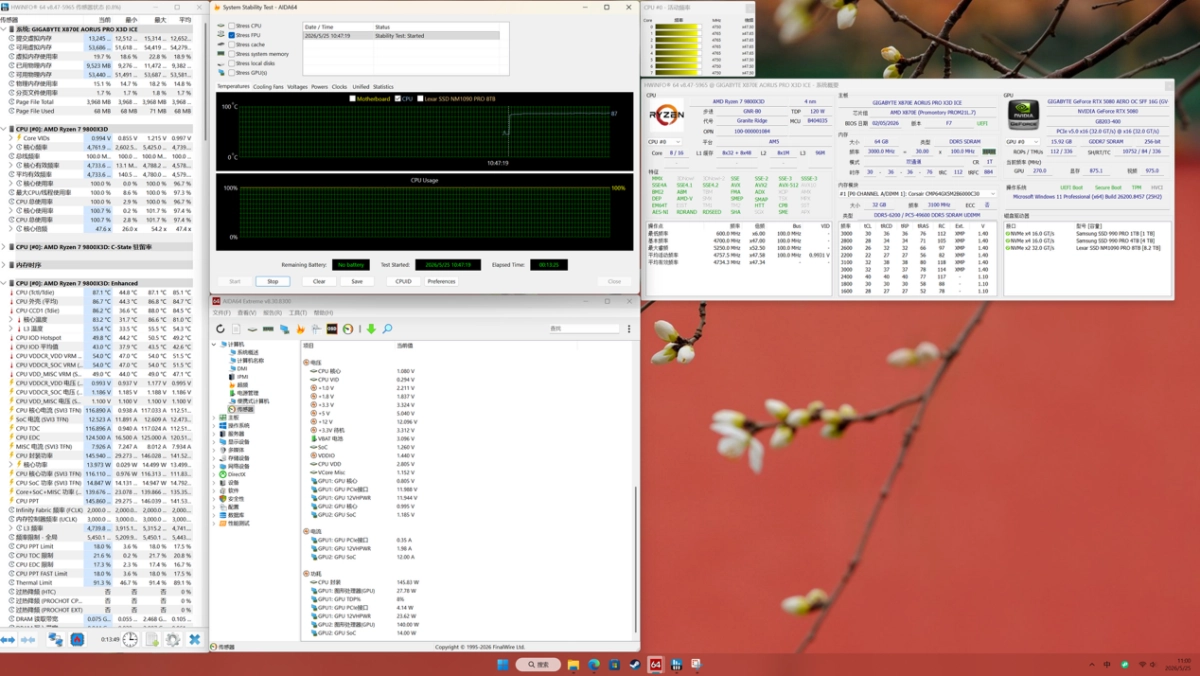The image size is (1200, 676).
Task: Click the HWiNFO save log sheet icon
Action: tap(152, 640)
